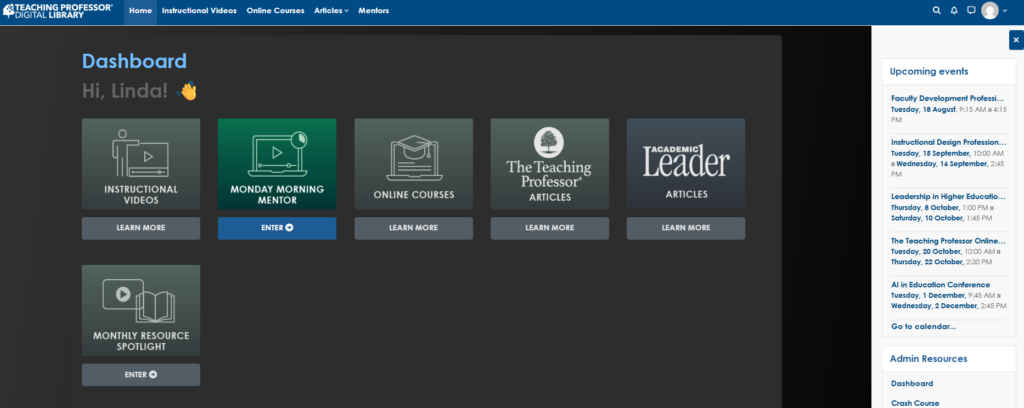Click Learn More under Teaching Professor Articles
Screen dimensions: 1024x408
pos(549,228)
